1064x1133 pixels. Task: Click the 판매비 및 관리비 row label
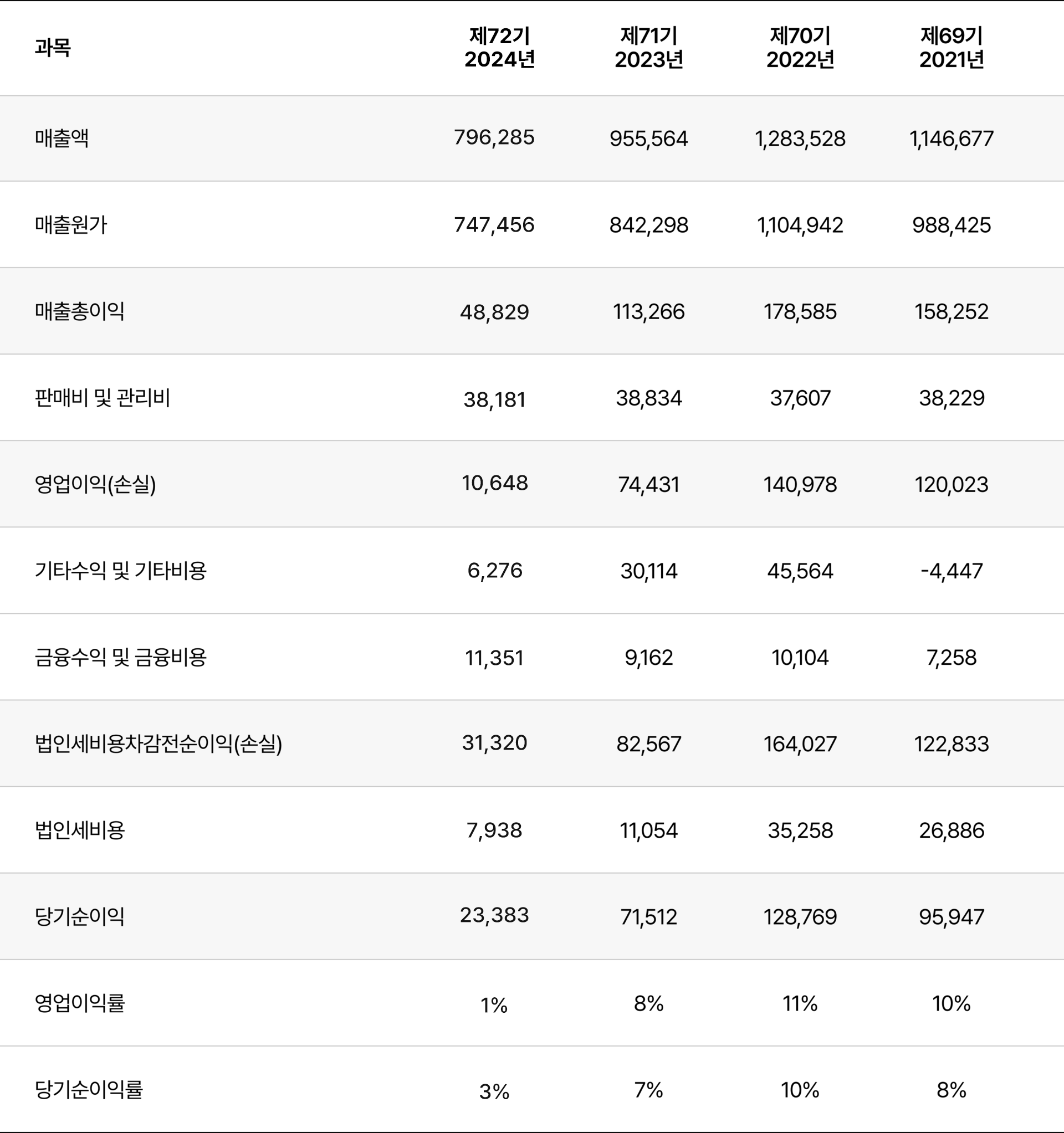pyautogui.click(x=103, y=398)
